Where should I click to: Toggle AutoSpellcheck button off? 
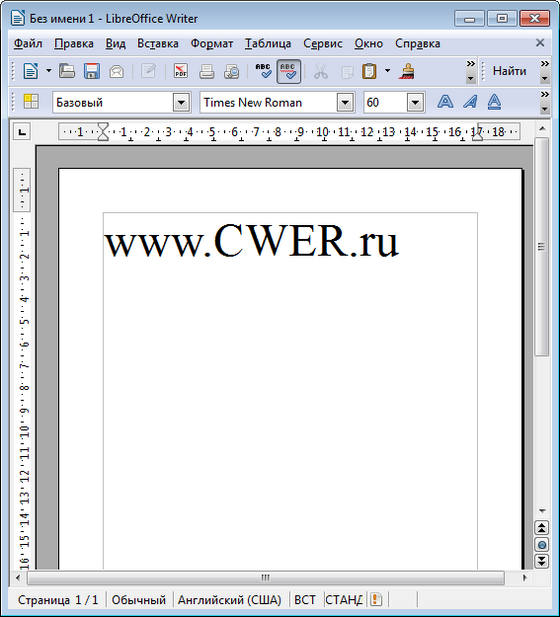(289, 71)
